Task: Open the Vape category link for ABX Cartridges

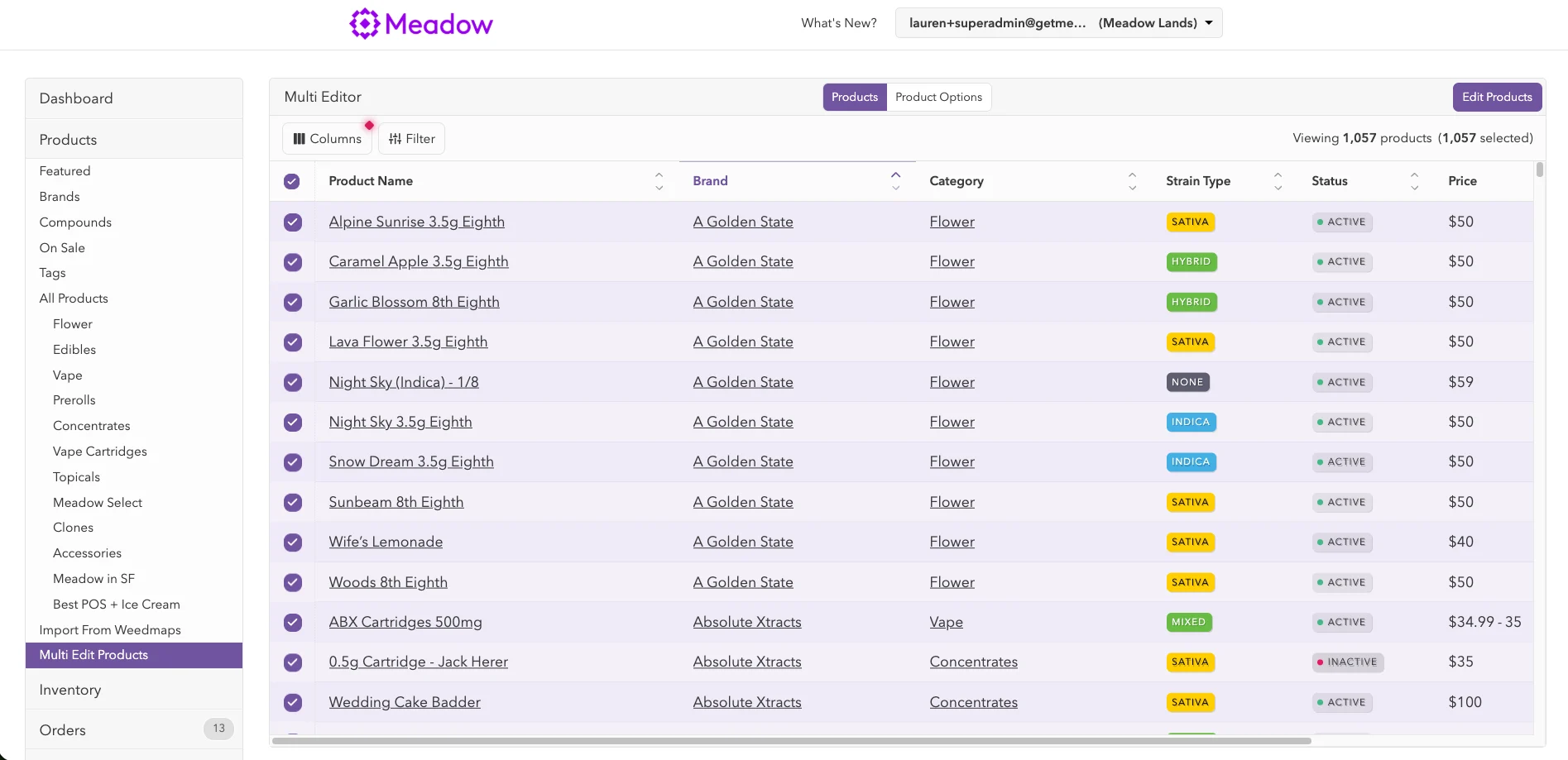Action: pyautogui.click(x=946, y=622)
